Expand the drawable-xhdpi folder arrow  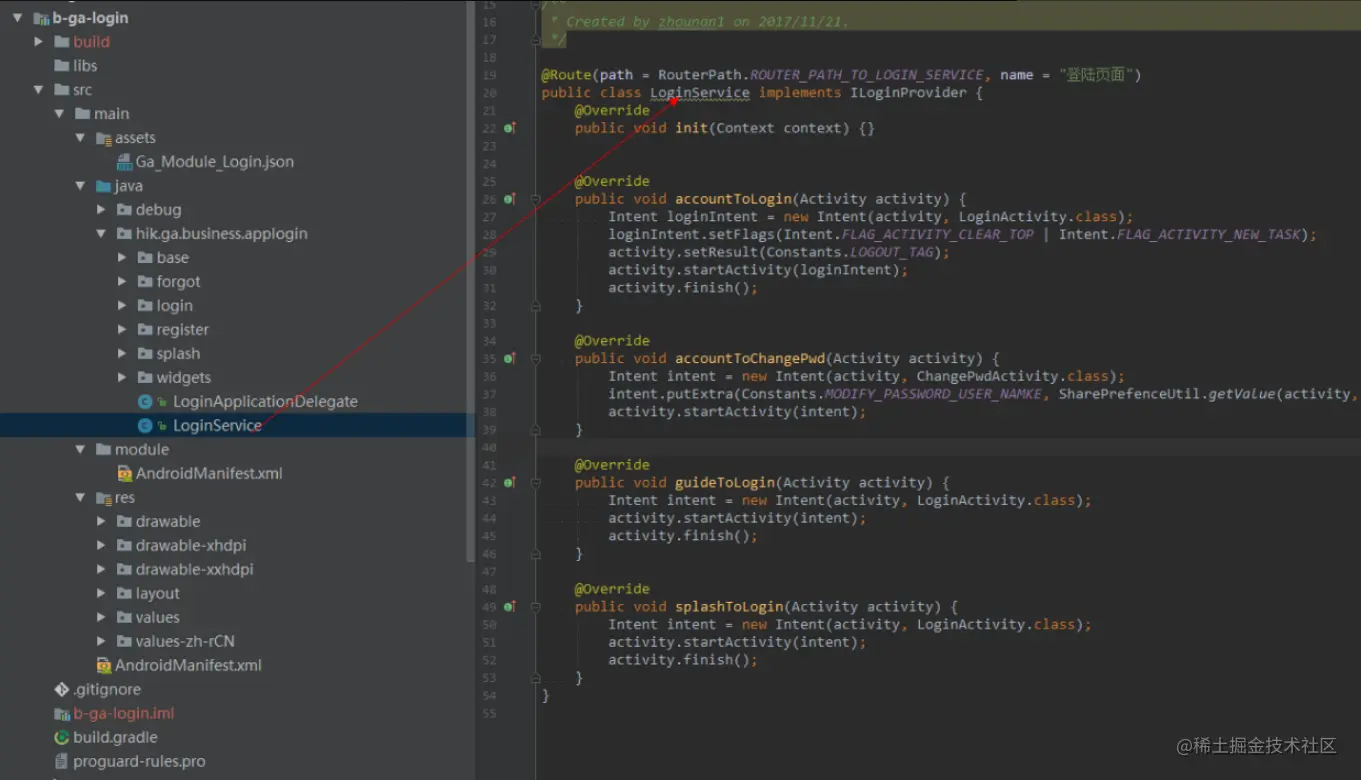pyautogui.click(x=101, y=546)
